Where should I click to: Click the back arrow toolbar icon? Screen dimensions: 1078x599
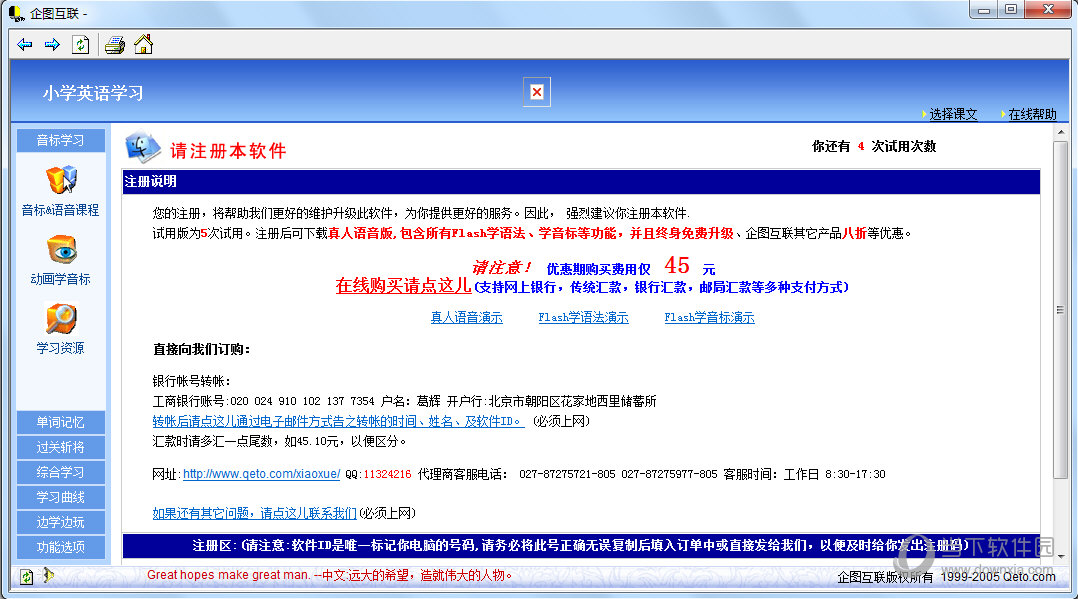click(x=25, y=45)
